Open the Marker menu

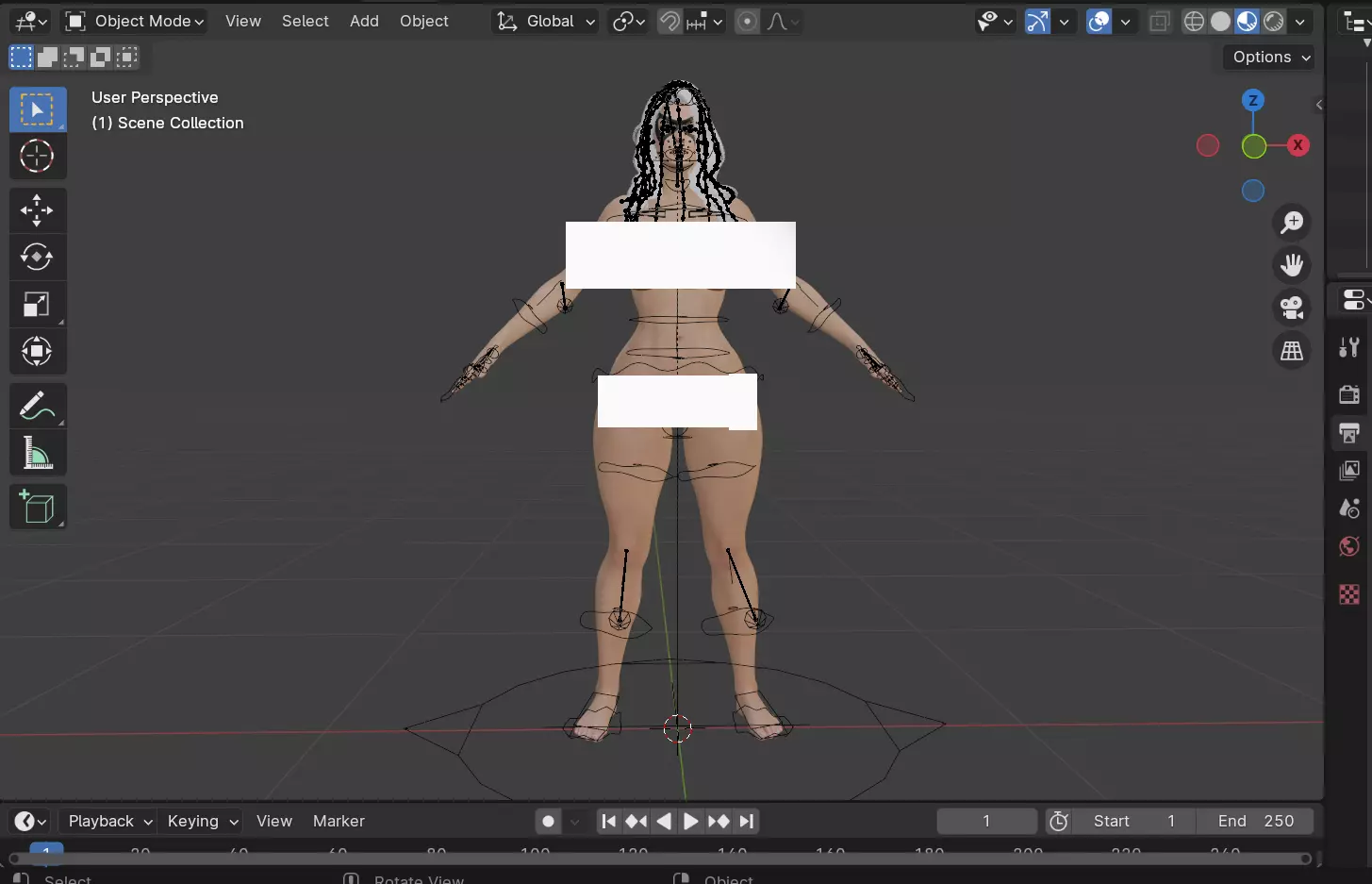coord(339,822)
